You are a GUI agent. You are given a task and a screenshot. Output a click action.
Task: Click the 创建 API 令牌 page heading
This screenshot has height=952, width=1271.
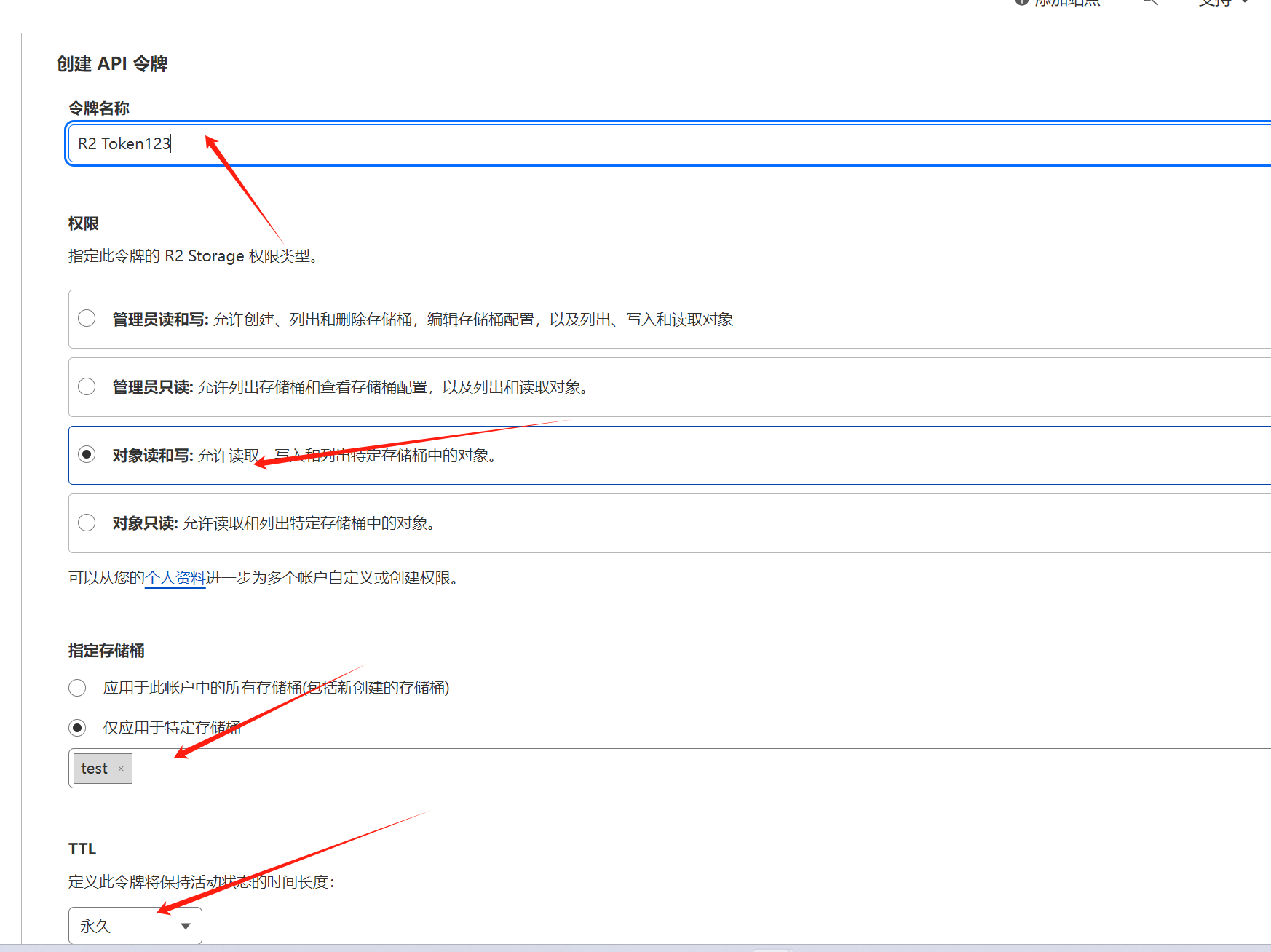click(x=112, y=64)
